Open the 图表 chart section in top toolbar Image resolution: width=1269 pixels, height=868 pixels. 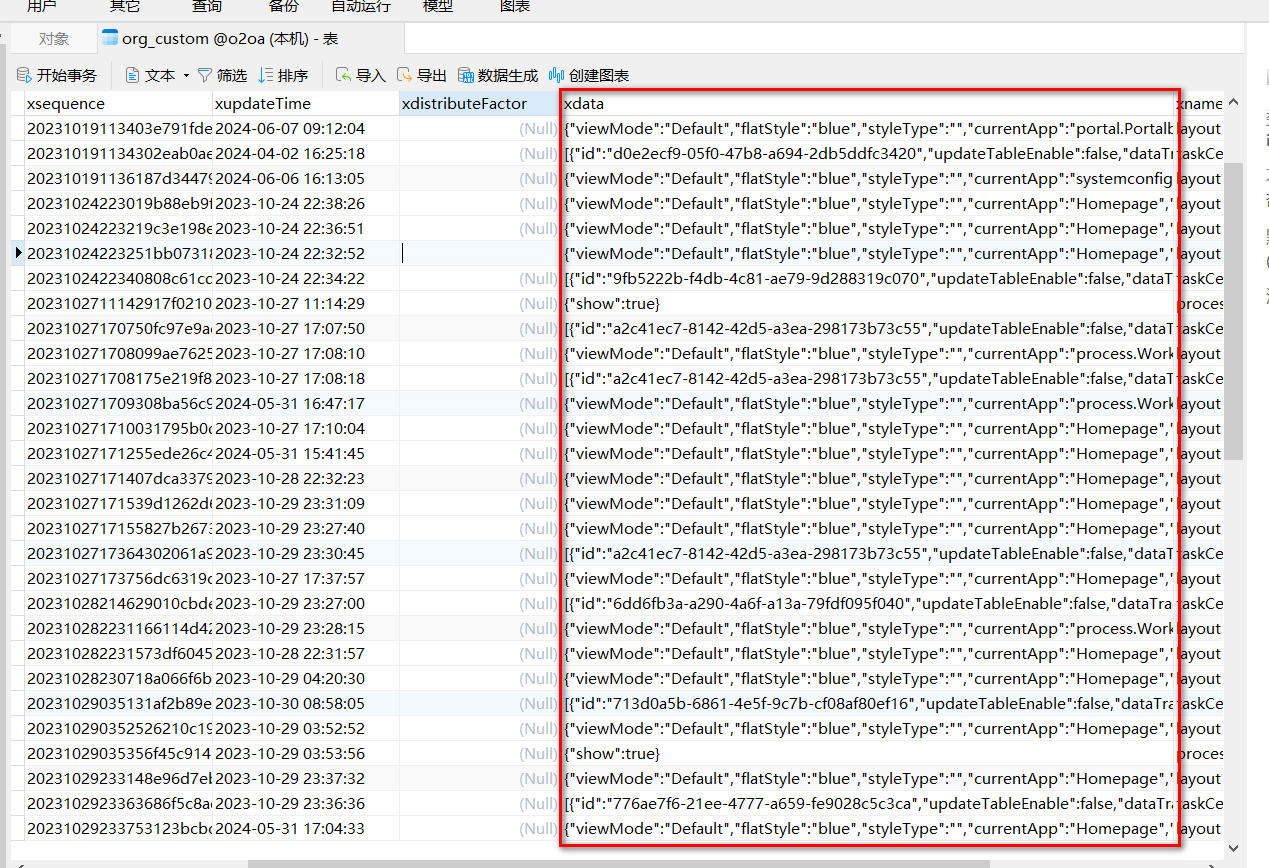515,6
